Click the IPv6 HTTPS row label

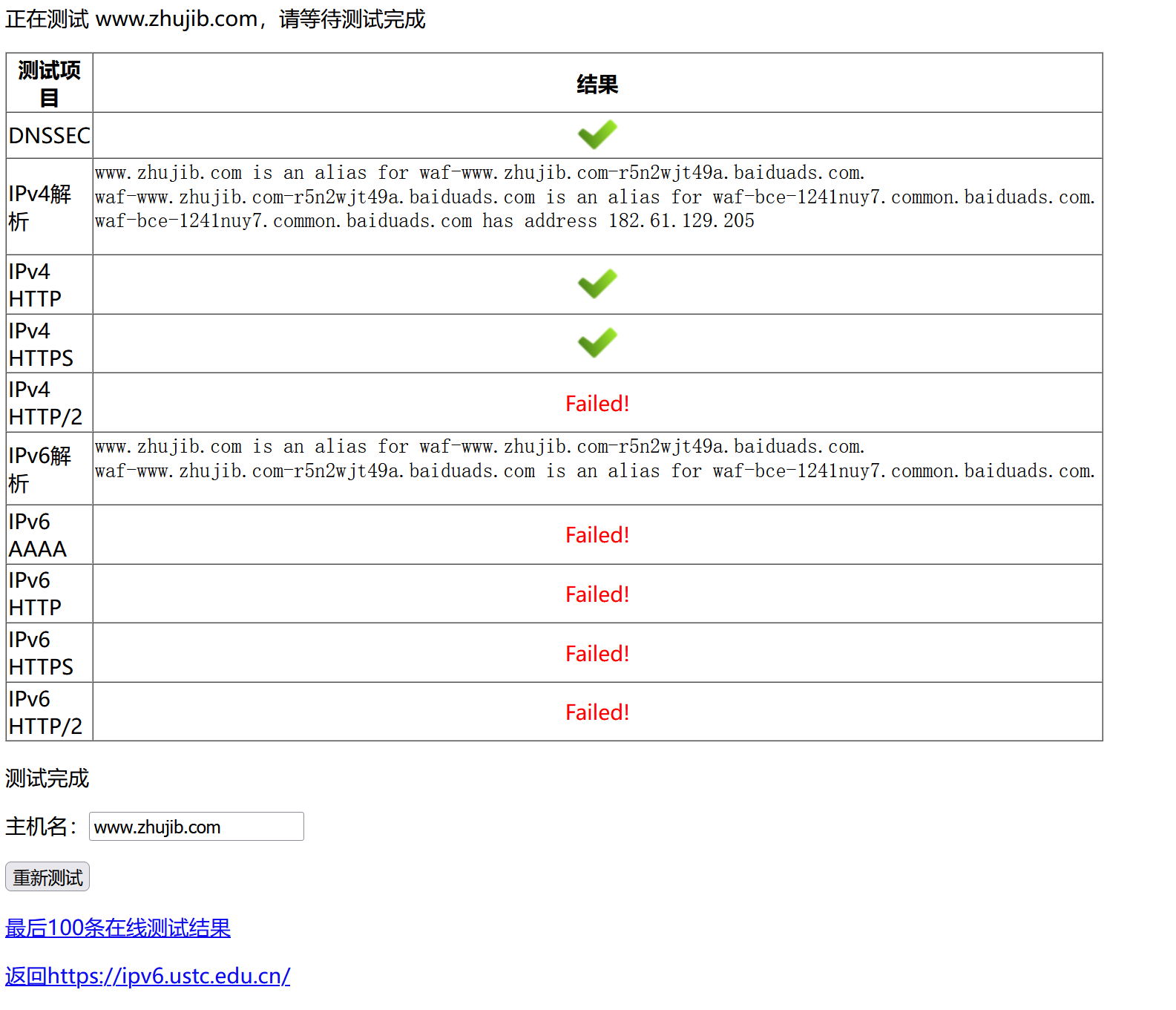click(x=41, y=653)
